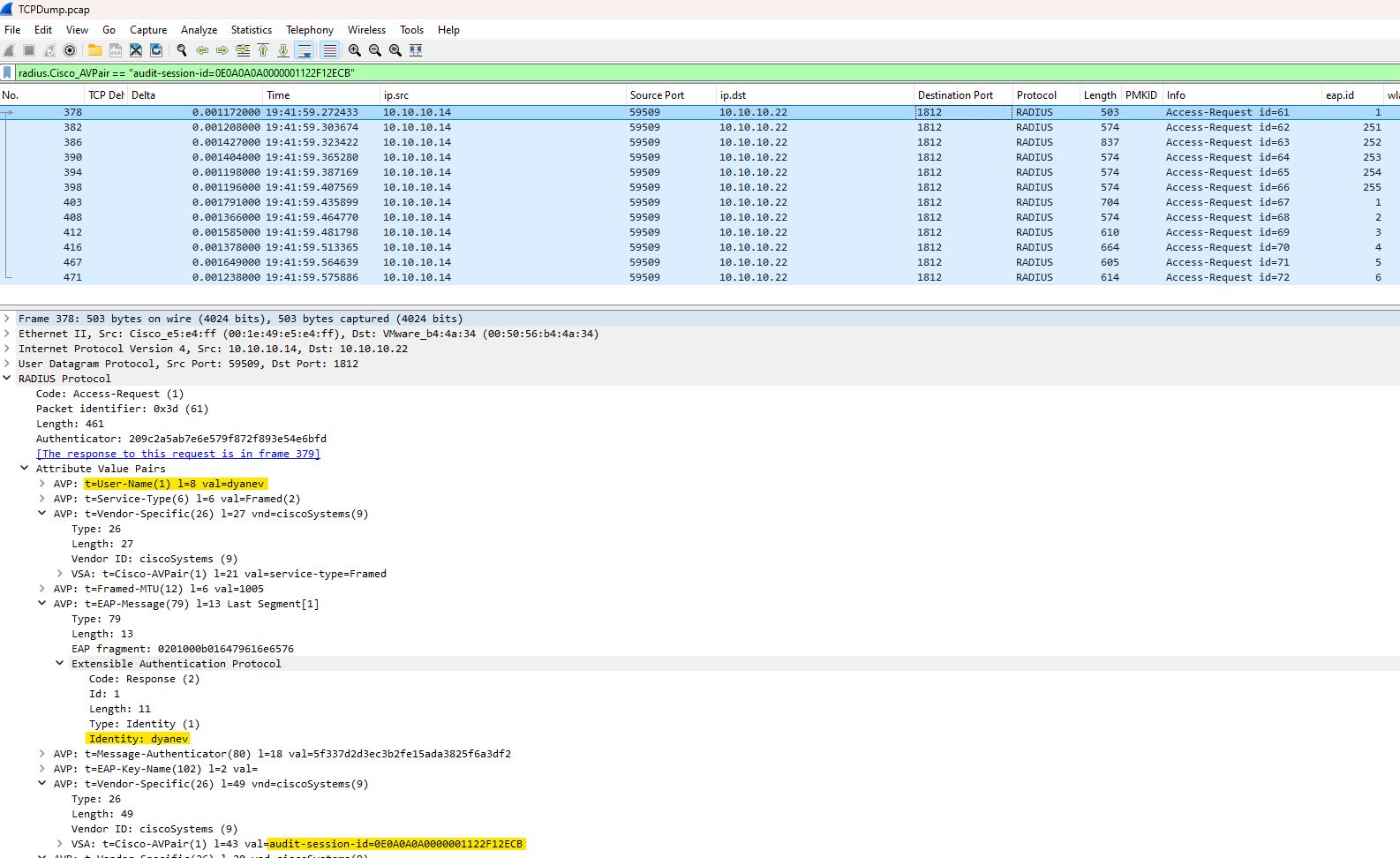Image resolution: width=1400 pixels, height=858 pixels.
Task: Open capture options gear icon
Action: (70, 50)
